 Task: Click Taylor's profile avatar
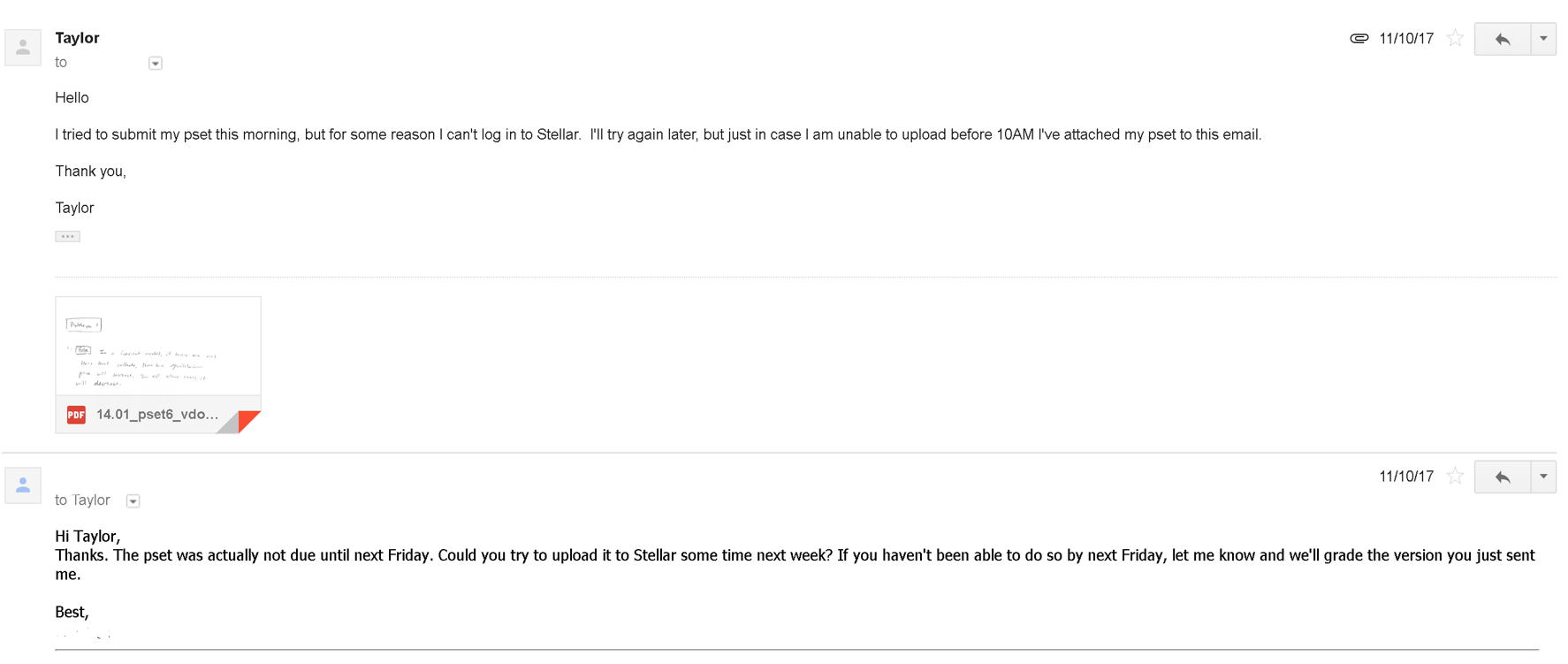[23, 48]
